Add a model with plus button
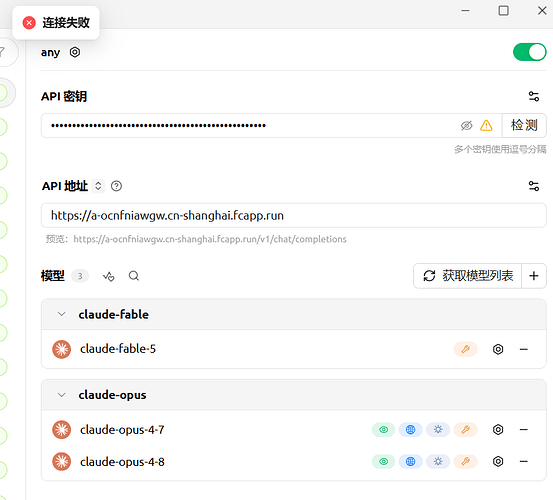The image size is (553, 500). (x=534, y=276)
